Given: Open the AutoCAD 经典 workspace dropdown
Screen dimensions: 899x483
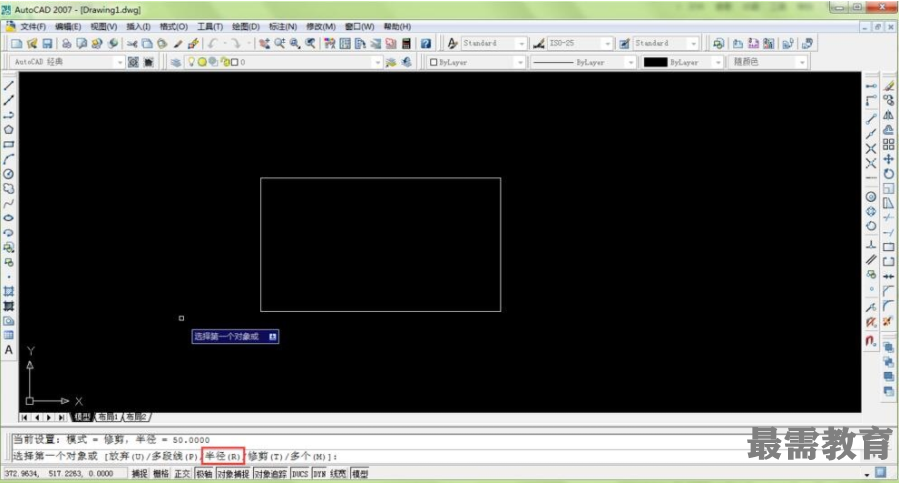Looking at the screenshot, I should click(119, 62).
